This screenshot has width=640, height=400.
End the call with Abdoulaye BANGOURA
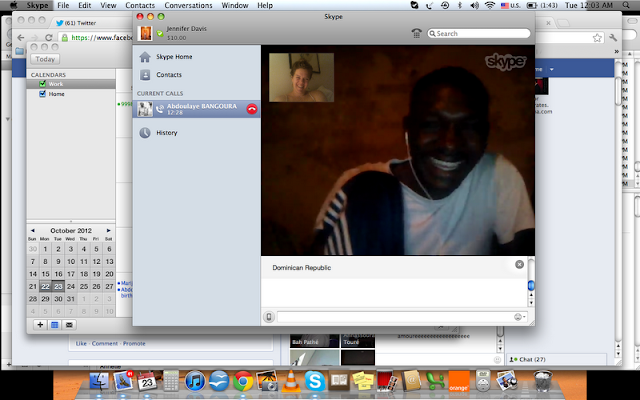coord(252,109)
